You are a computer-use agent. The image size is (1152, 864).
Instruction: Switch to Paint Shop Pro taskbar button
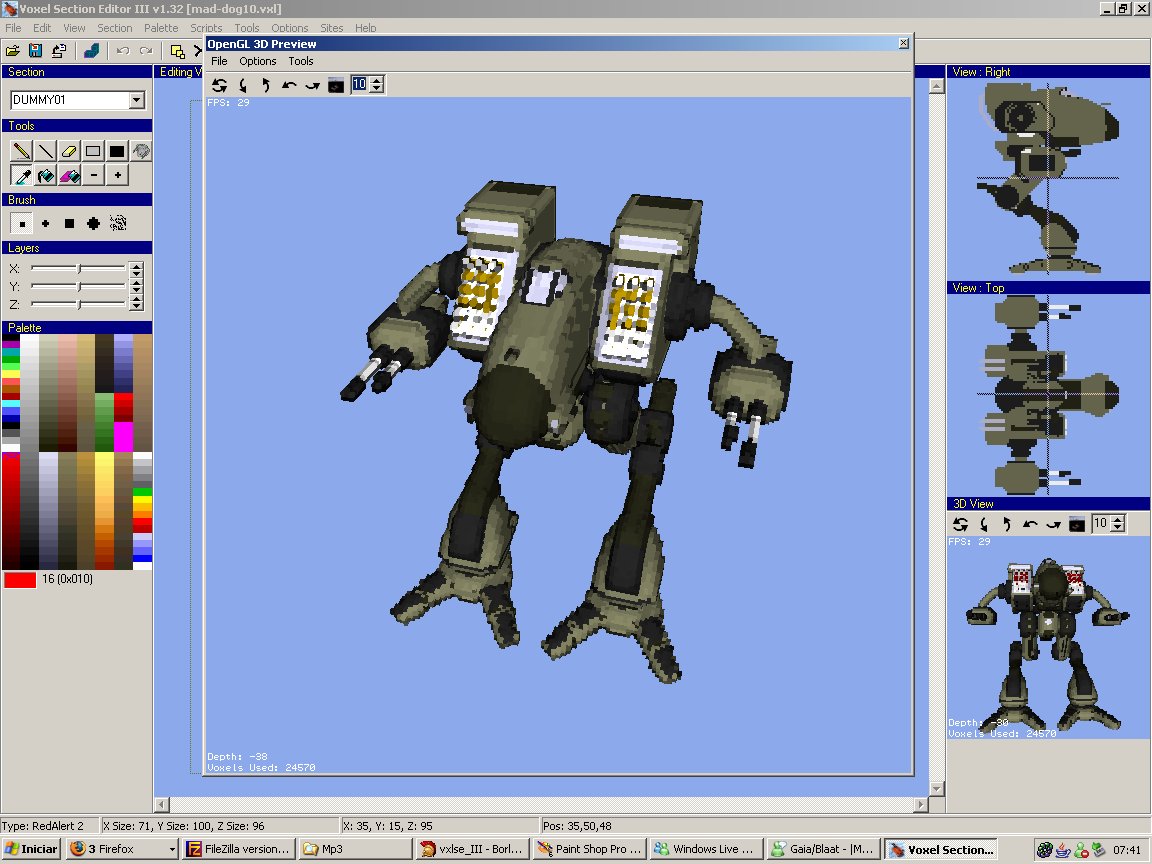[x=590, y=849]
